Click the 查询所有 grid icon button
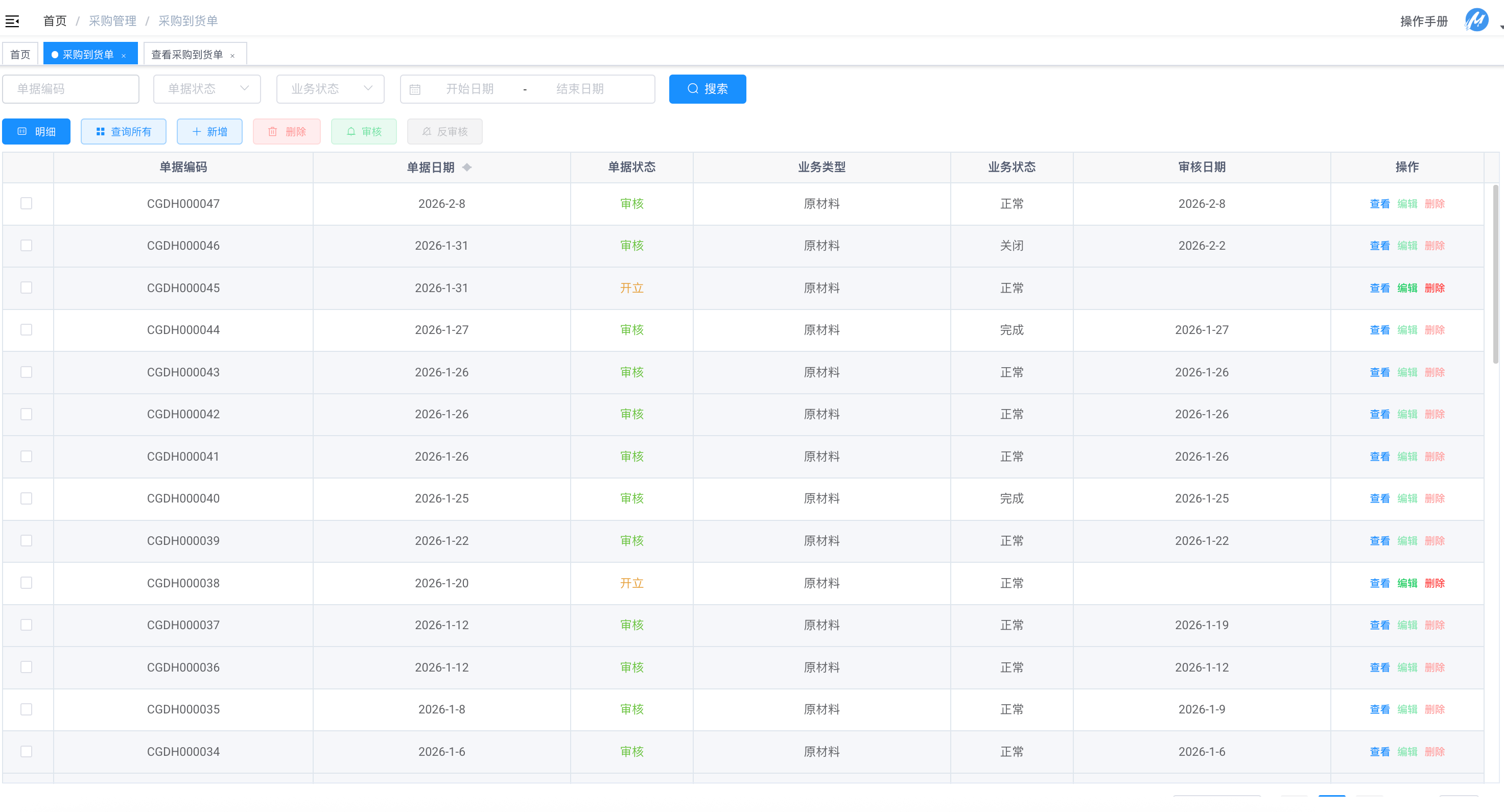Screen dimensions: 1504x812 [x=123, y=132]
